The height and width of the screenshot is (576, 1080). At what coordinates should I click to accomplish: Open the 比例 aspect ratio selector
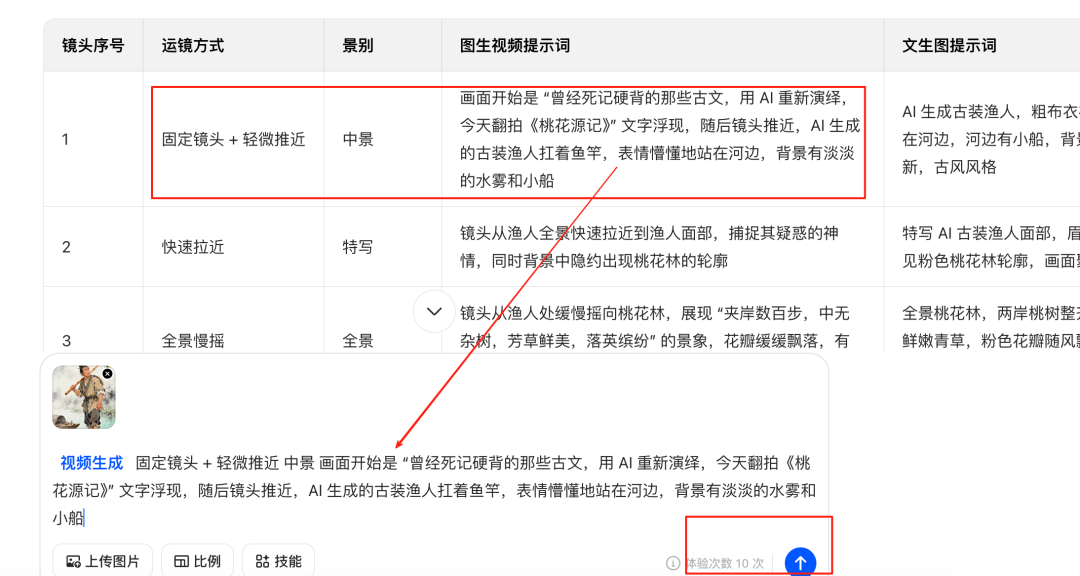click(197, 561)
